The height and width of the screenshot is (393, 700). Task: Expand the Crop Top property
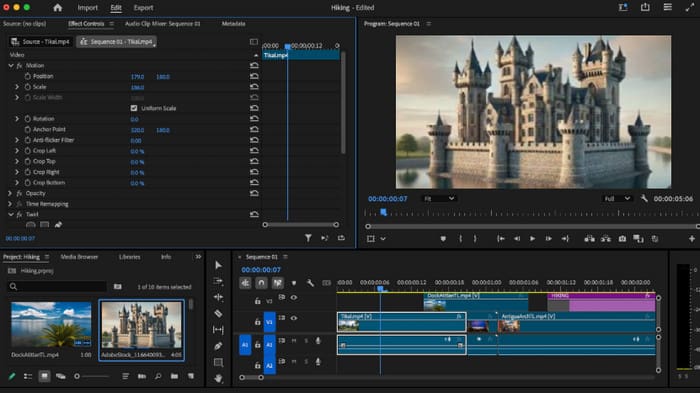(17, 161)
